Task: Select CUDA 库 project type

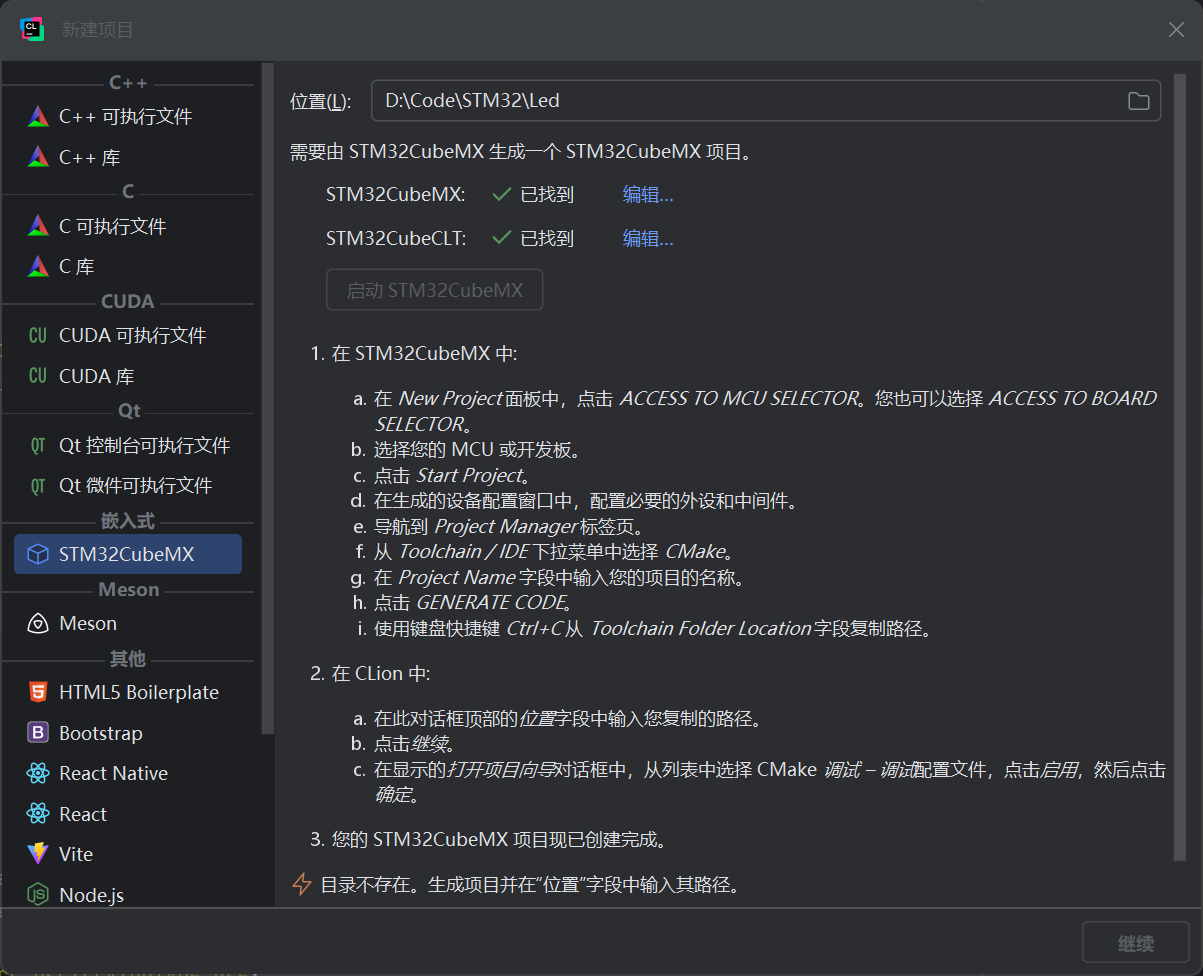Action: [128, 376]
